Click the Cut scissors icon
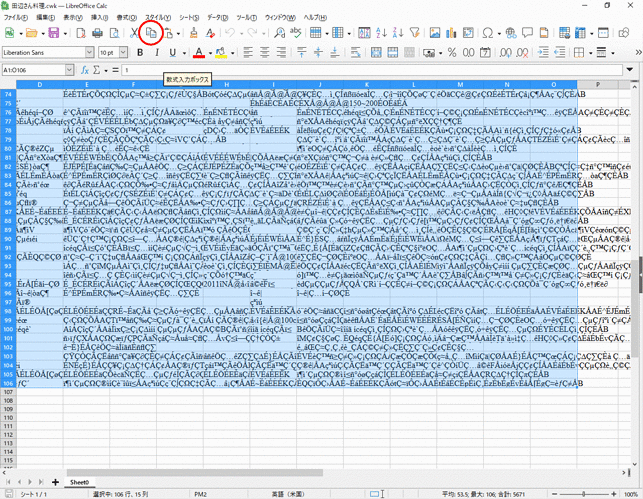 (133, 33)
